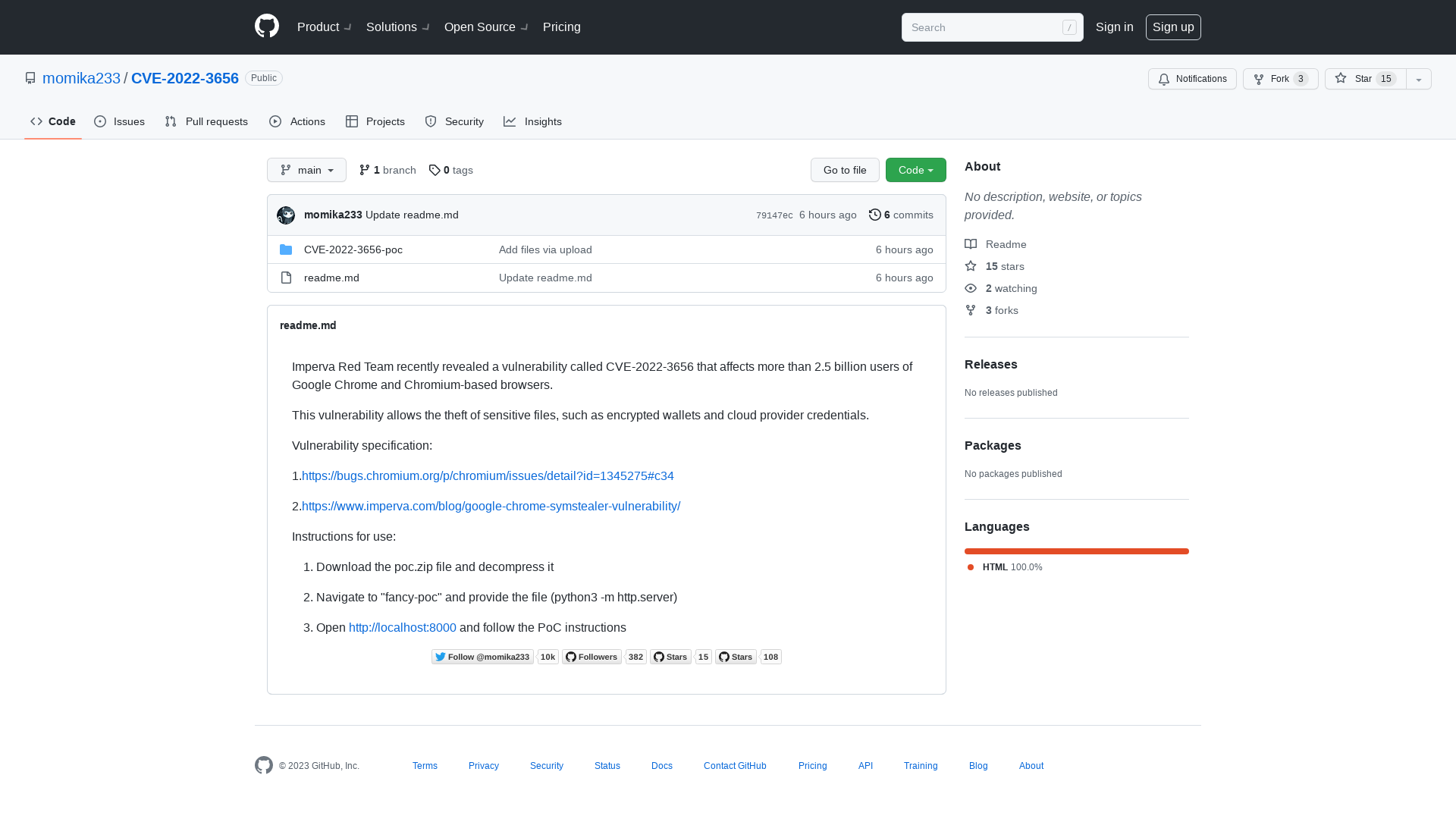Click the Sign in link
This screenshot has height=819, width=1456.
(x=1115, y=27)
